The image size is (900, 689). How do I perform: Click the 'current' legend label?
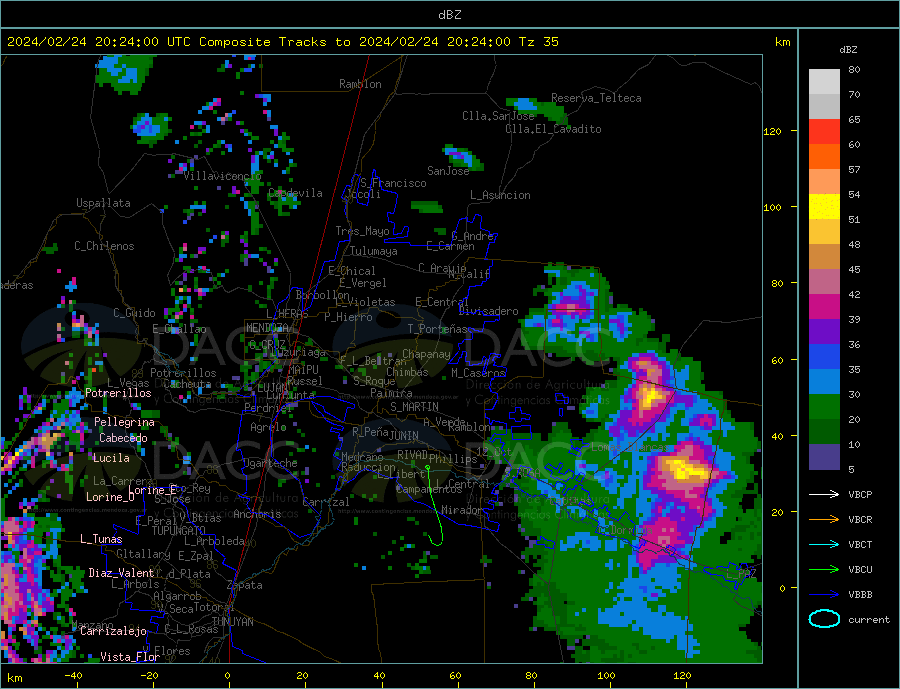coord(868,620)
